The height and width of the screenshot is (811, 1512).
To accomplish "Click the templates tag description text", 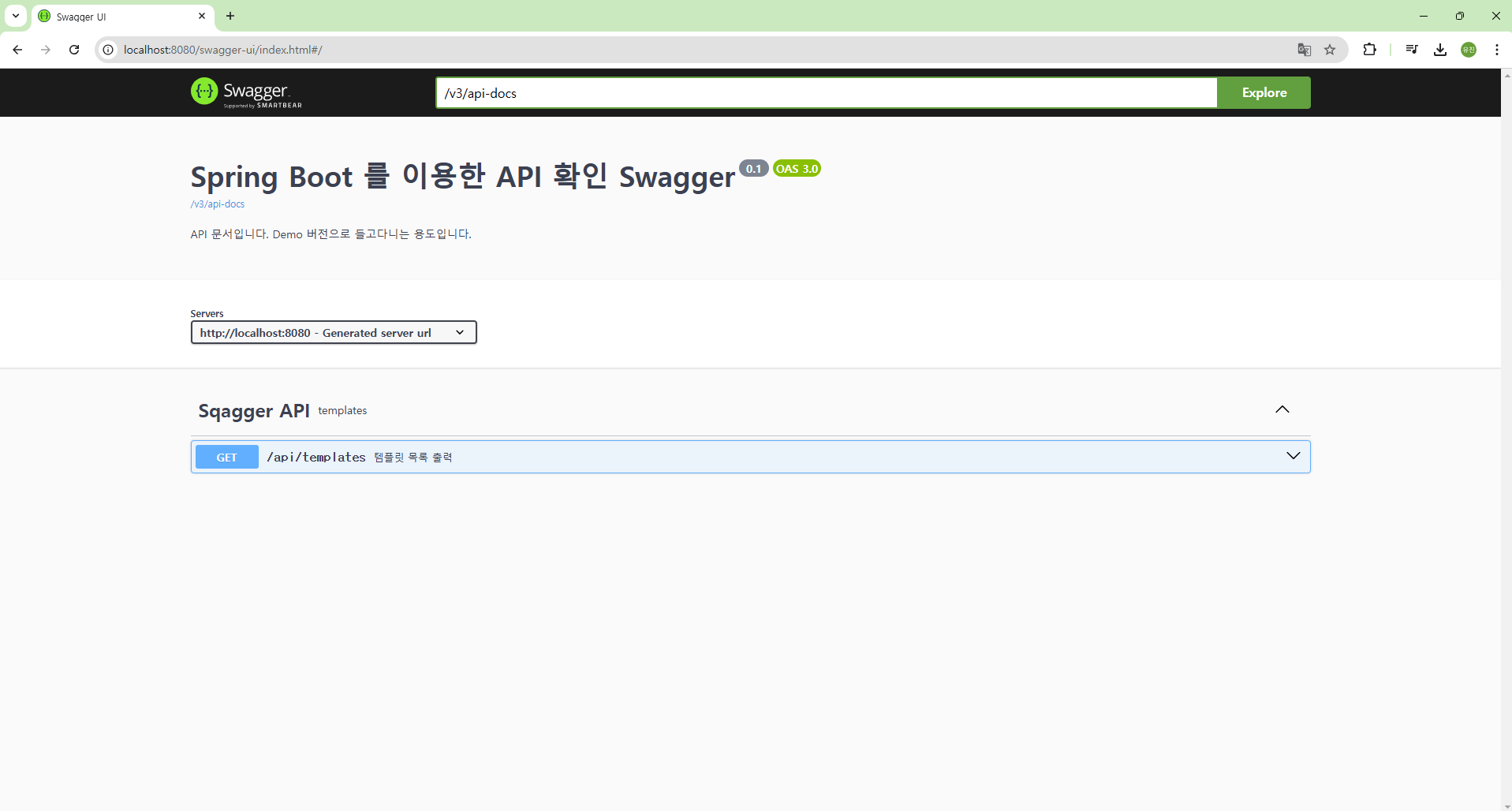I will [342, 410].
